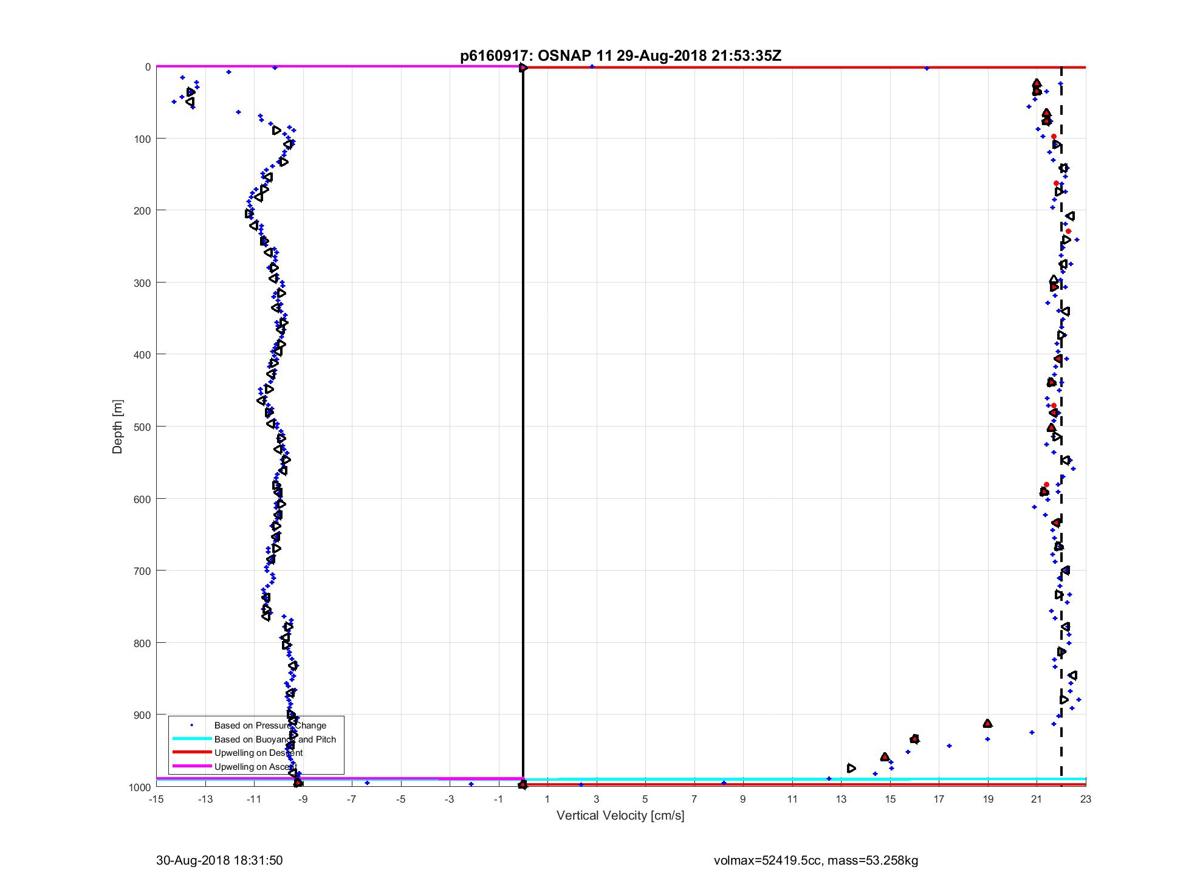Click the x-axis tick label "13"
1200x885 pixels.
841,799
